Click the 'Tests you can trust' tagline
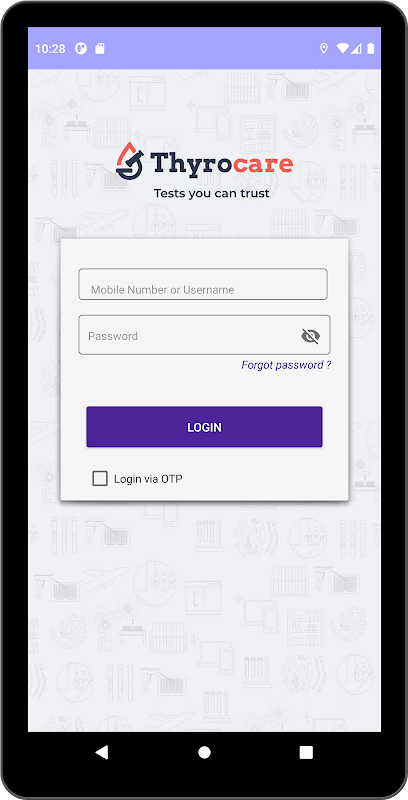Viewport: 408px width, 800px height. coord(212,193)
